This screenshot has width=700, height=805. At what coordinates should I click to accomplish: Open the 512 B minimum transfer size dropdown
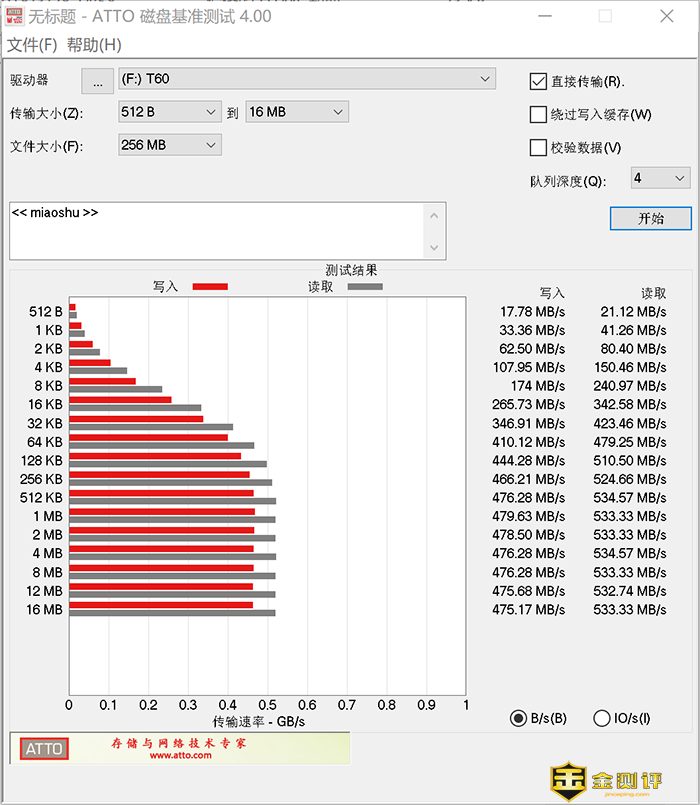pyautogui.click(x=210, y=112)
